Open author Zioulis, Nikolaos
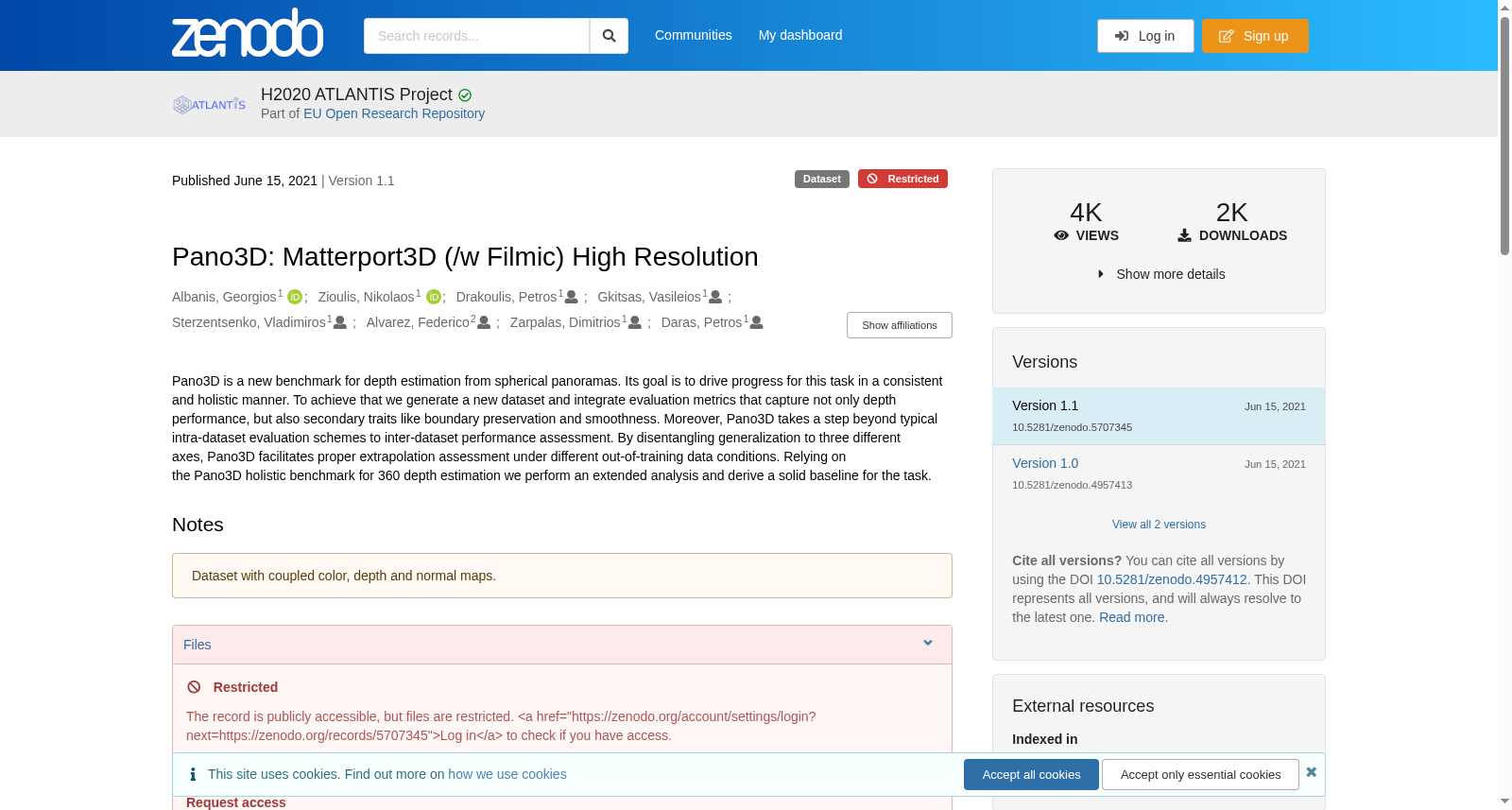 pyautogui.click(x=366, y=297)
